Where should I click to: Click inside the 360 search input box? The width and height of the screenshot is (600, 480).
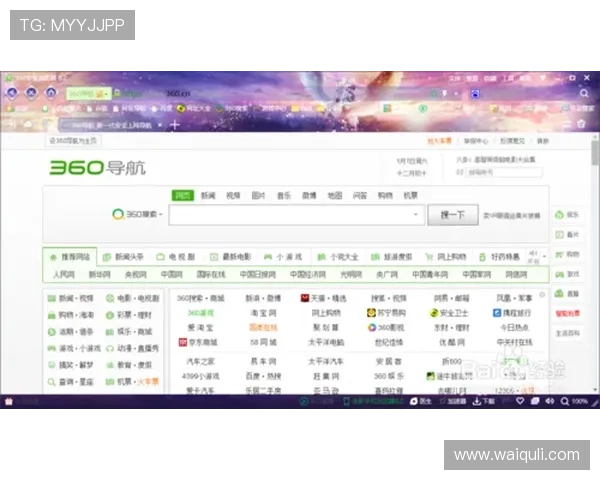tap(295, 214)
